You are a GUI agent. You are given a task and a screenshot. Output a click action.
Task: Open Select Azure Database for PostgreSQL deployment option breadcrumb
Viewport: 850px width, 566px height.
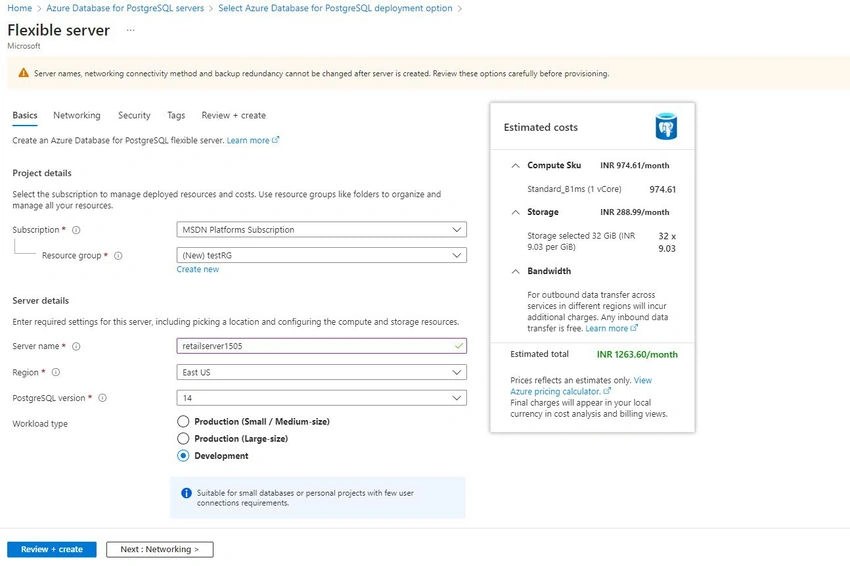tap(336, 8)
